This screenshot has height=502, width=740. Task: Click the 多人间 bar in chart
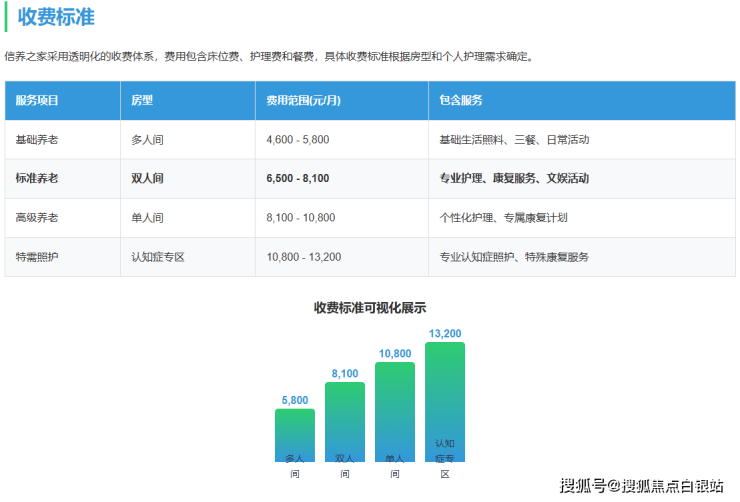(x=295, y=433)
